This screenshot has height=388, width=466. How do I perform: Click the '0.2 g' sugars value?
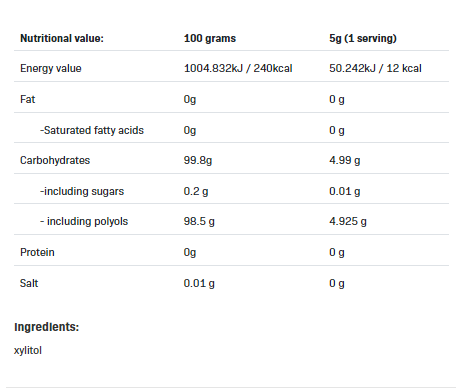[x=196, y=191]
